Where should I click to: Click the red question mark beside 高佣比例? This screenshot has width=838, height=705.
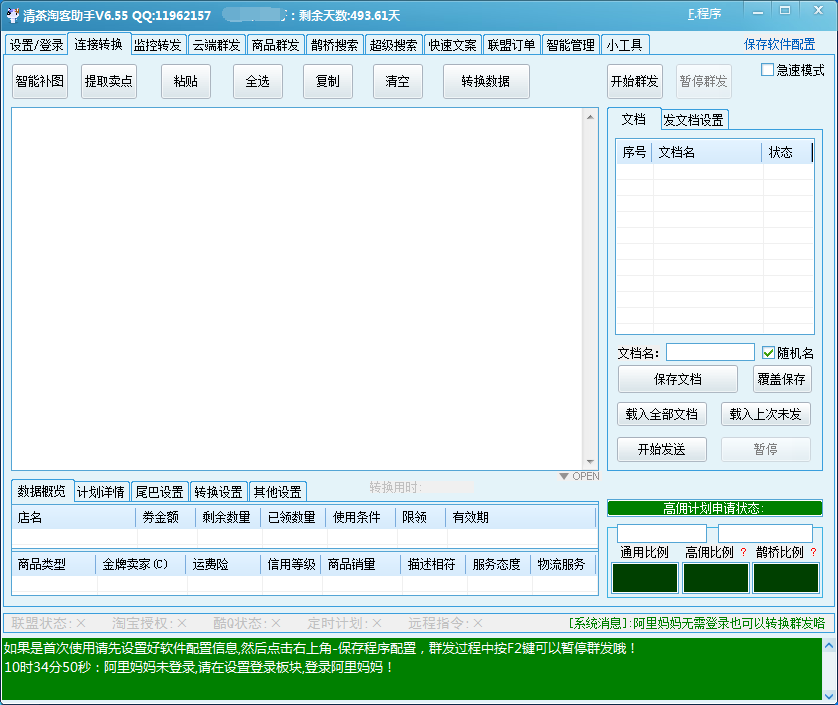pos(743,552)
